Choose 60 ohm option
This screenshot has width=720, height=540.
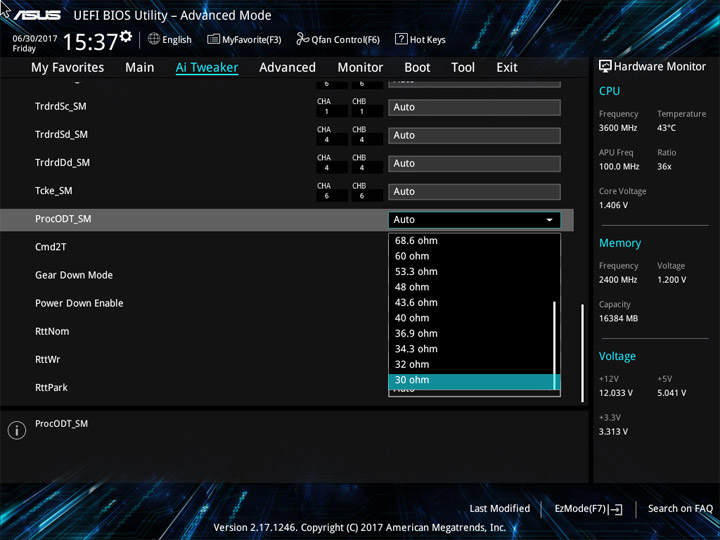click(x=471, y=256)
